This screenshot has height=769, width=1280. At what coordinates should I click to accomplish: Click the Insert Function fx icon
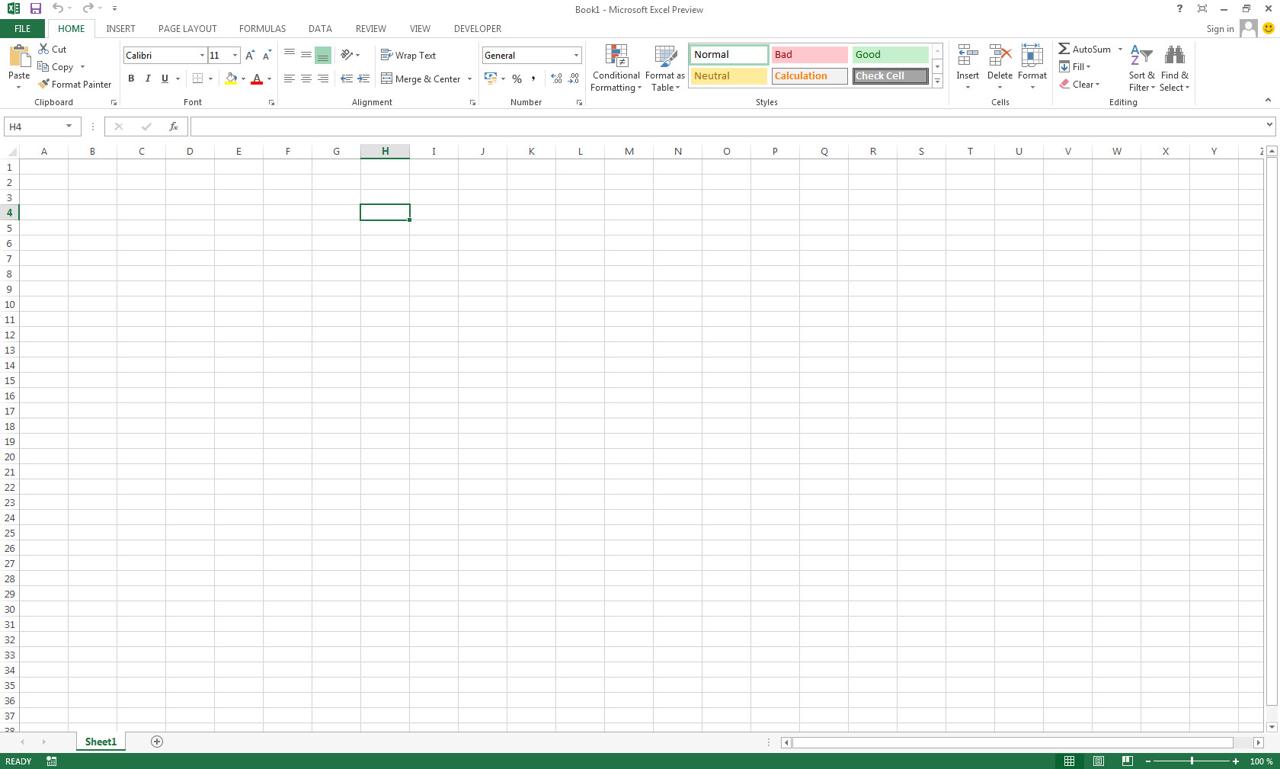click(x=173, y=127)
